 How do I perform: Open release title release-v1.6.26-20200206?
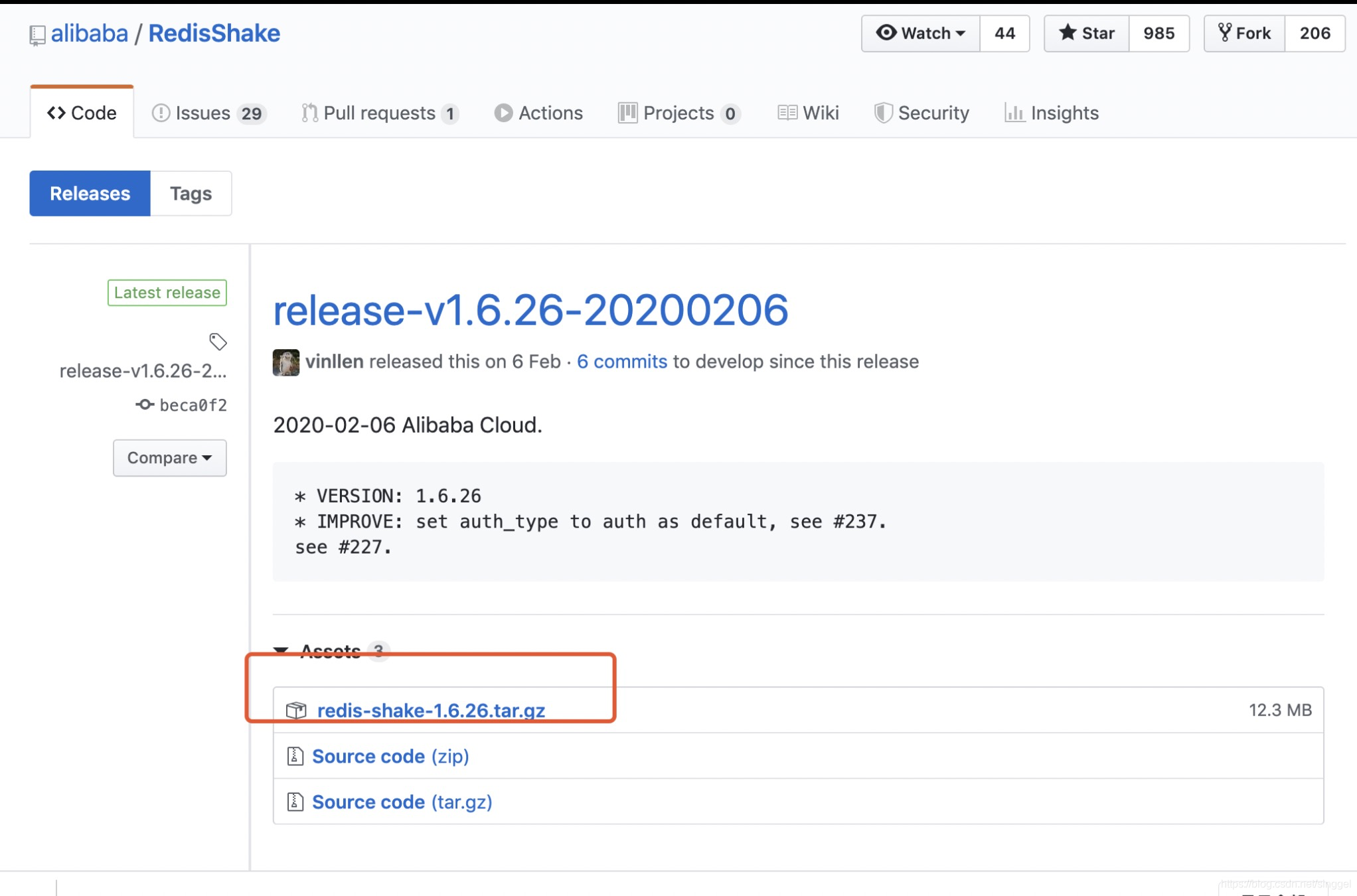click(x=530, y=309)
